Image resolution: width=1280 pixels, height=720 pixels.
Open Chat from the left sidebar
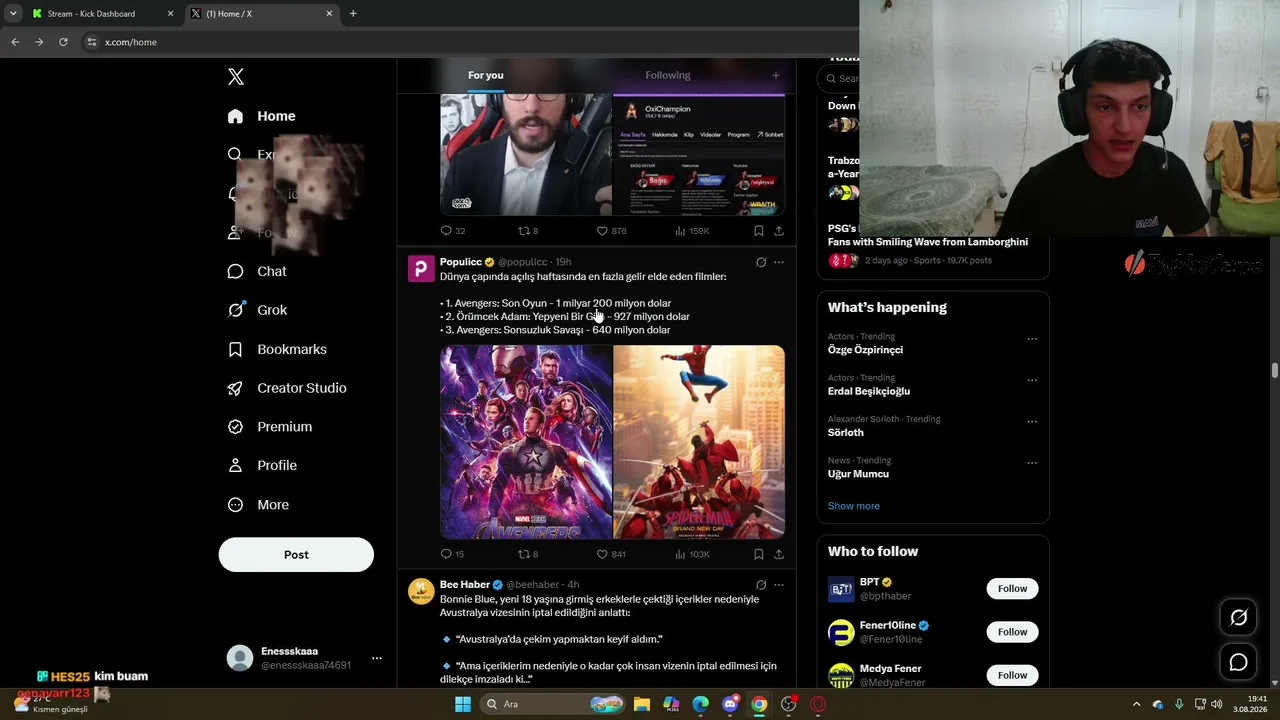(257, 271)
